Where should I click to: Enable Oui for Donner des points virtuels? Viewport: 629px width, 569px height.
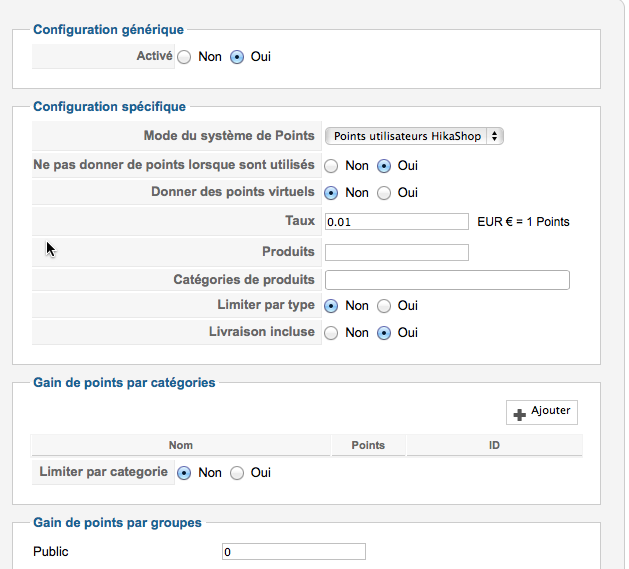pos(384,193)
